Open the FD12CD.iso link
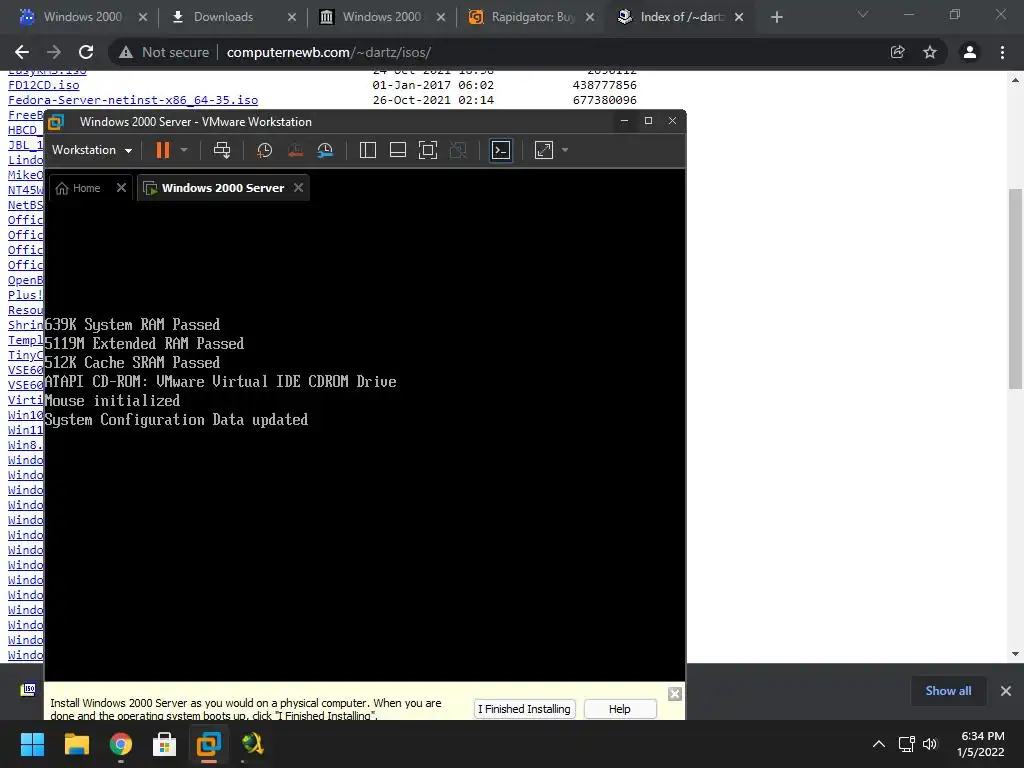The image size is (1024, 768). pos(44,85)
